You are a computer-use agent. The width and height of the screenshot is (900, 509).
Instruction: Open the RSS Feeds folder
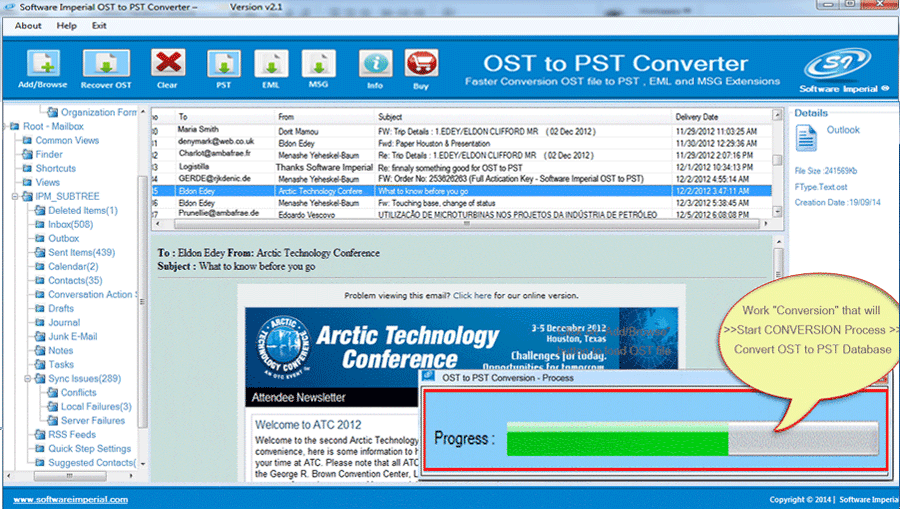tap(72, 435)
